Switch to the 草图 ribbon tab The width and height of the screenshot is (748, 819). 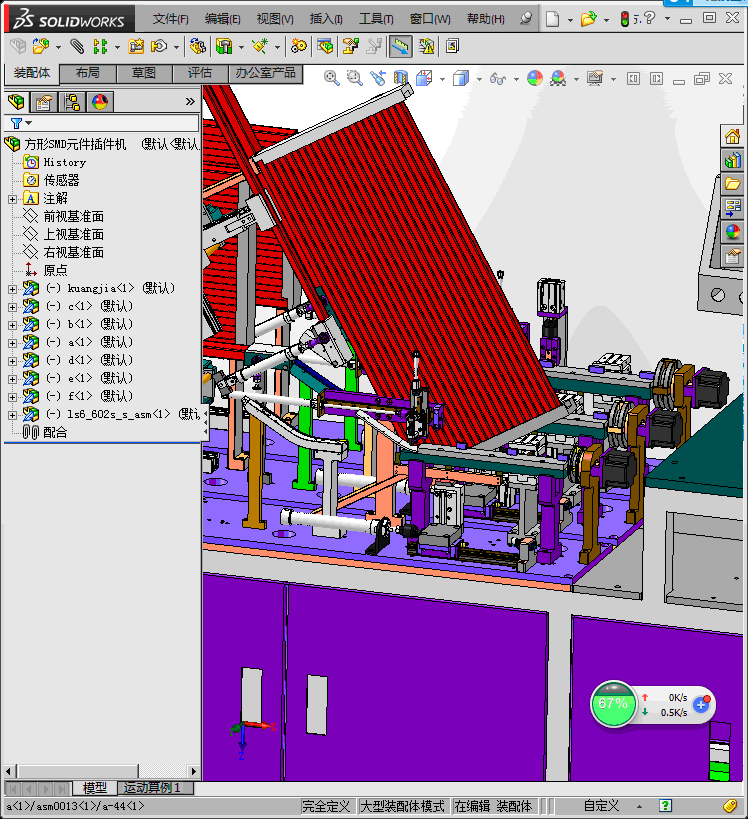click(x=144, y=73)
